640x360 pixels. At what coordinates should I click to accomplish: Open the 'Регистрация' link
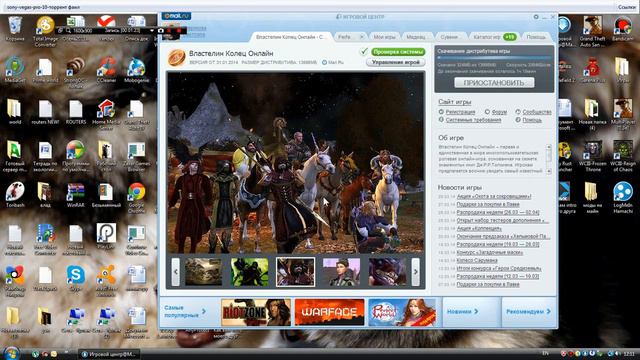tap(460, 112)
